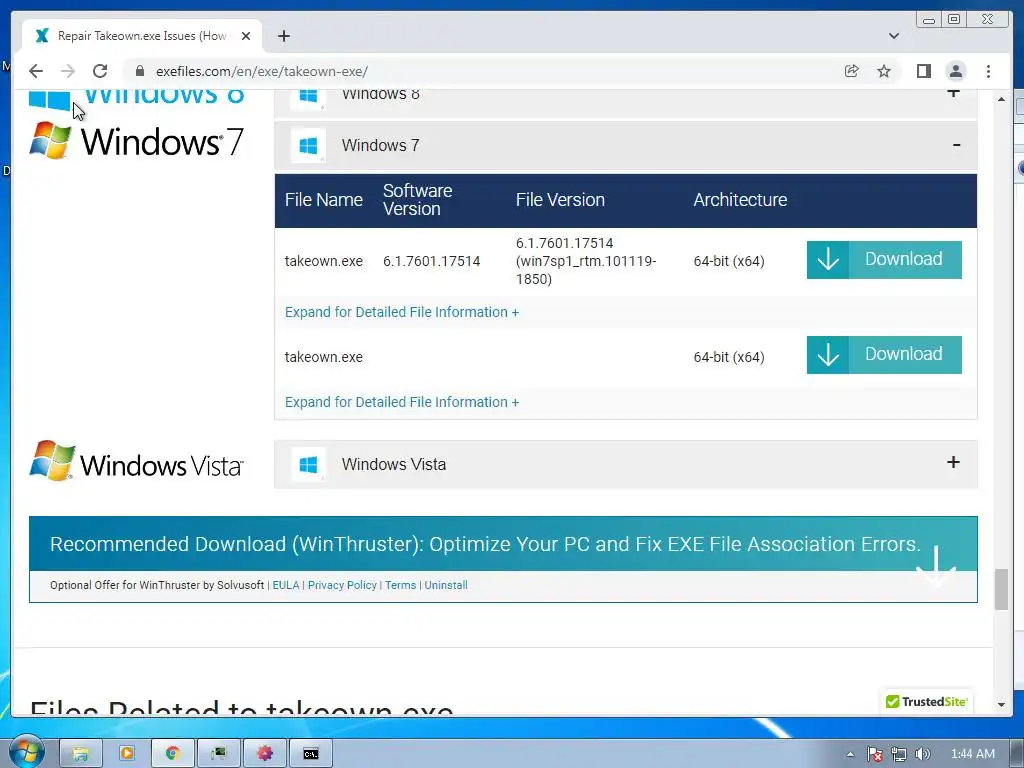Click the vertical scrollbar thumb
Image resolution: width=1024 pixels, height=768 pixels.
(1001, 589)
